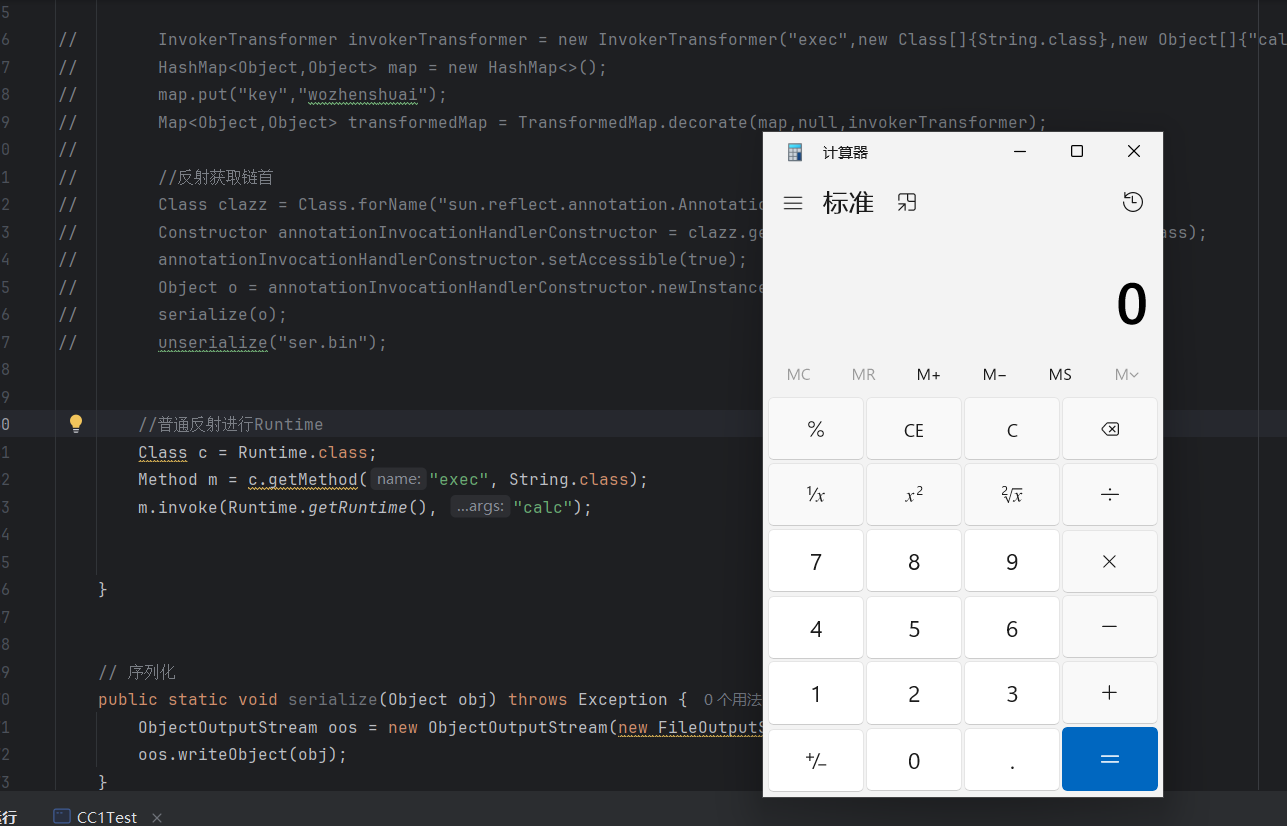Screen dimensions: 1287x826
Task: Close the CC1Test run tab
Action: coord(157,817)
